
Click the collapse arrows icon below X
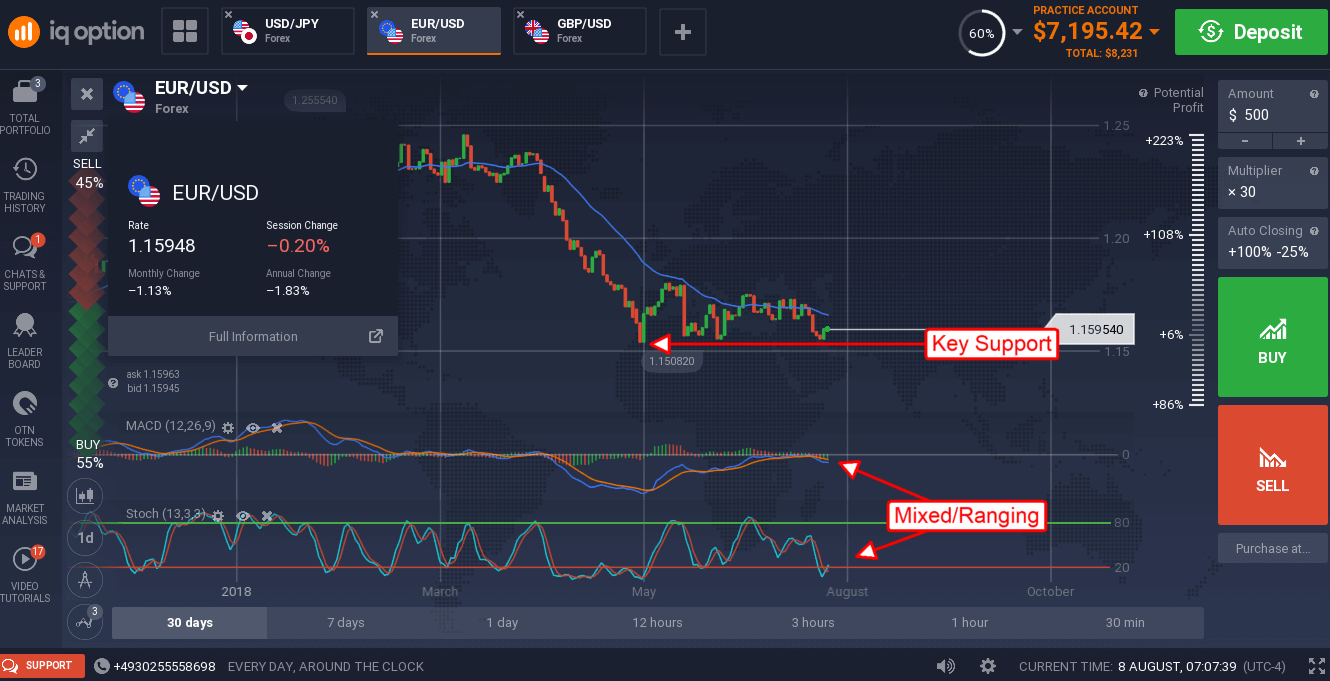point(87,135)
